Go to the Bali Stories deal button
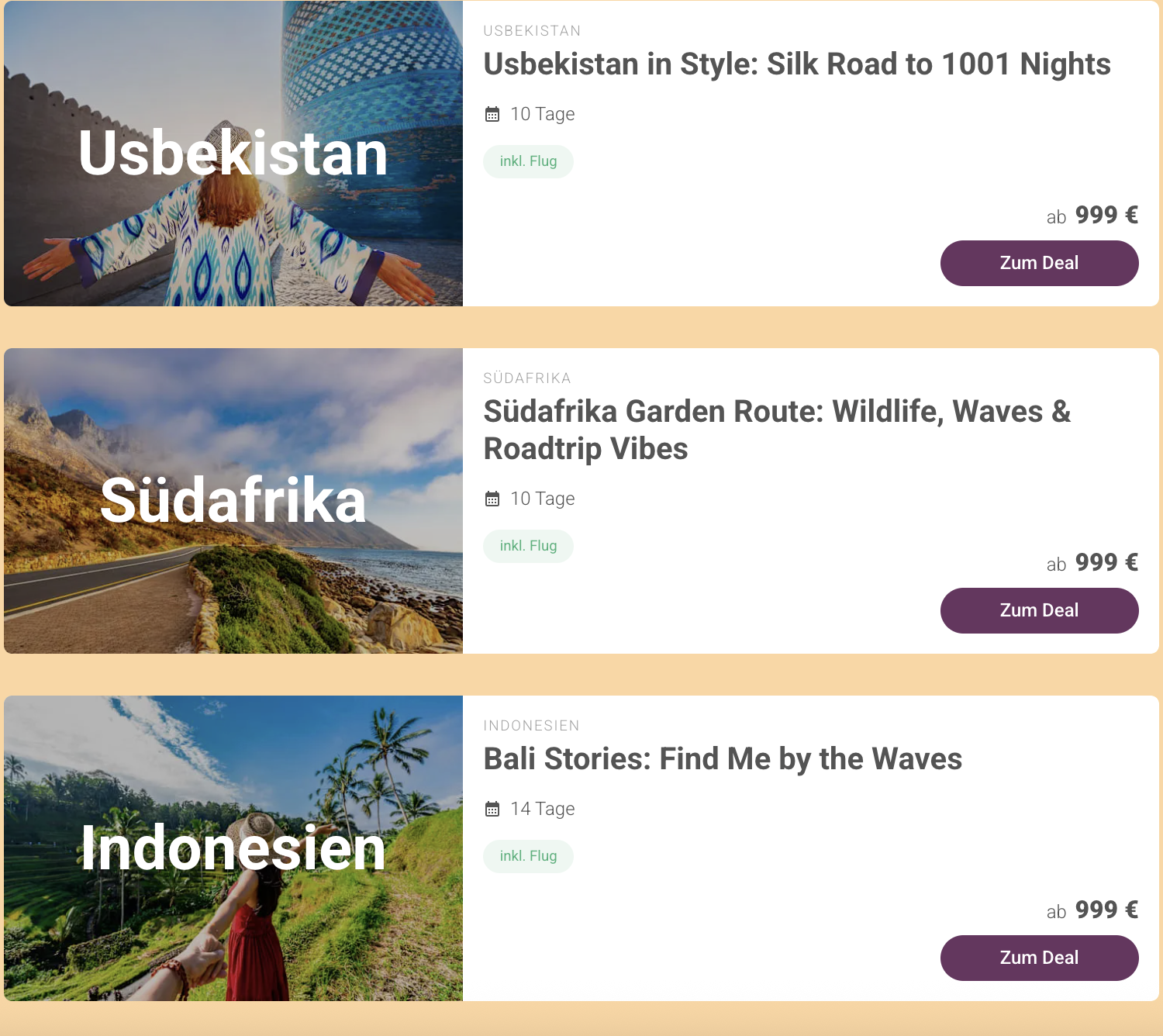 click(x=1039, y=958)
